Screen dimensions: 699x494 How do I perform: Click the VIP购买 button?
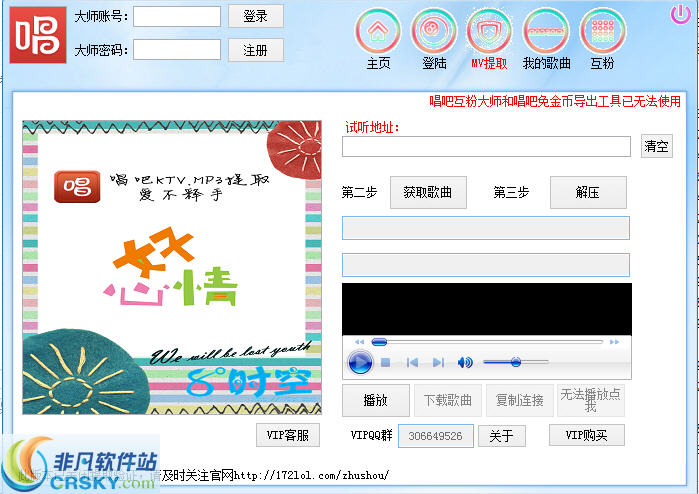(587, 435)
